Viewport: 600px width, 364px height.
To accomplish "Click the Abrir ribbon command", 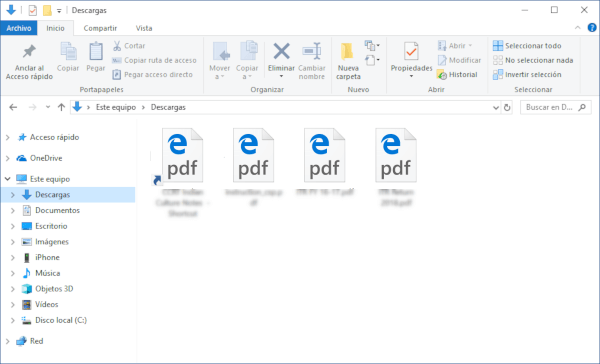I will (x=455, y=46).
